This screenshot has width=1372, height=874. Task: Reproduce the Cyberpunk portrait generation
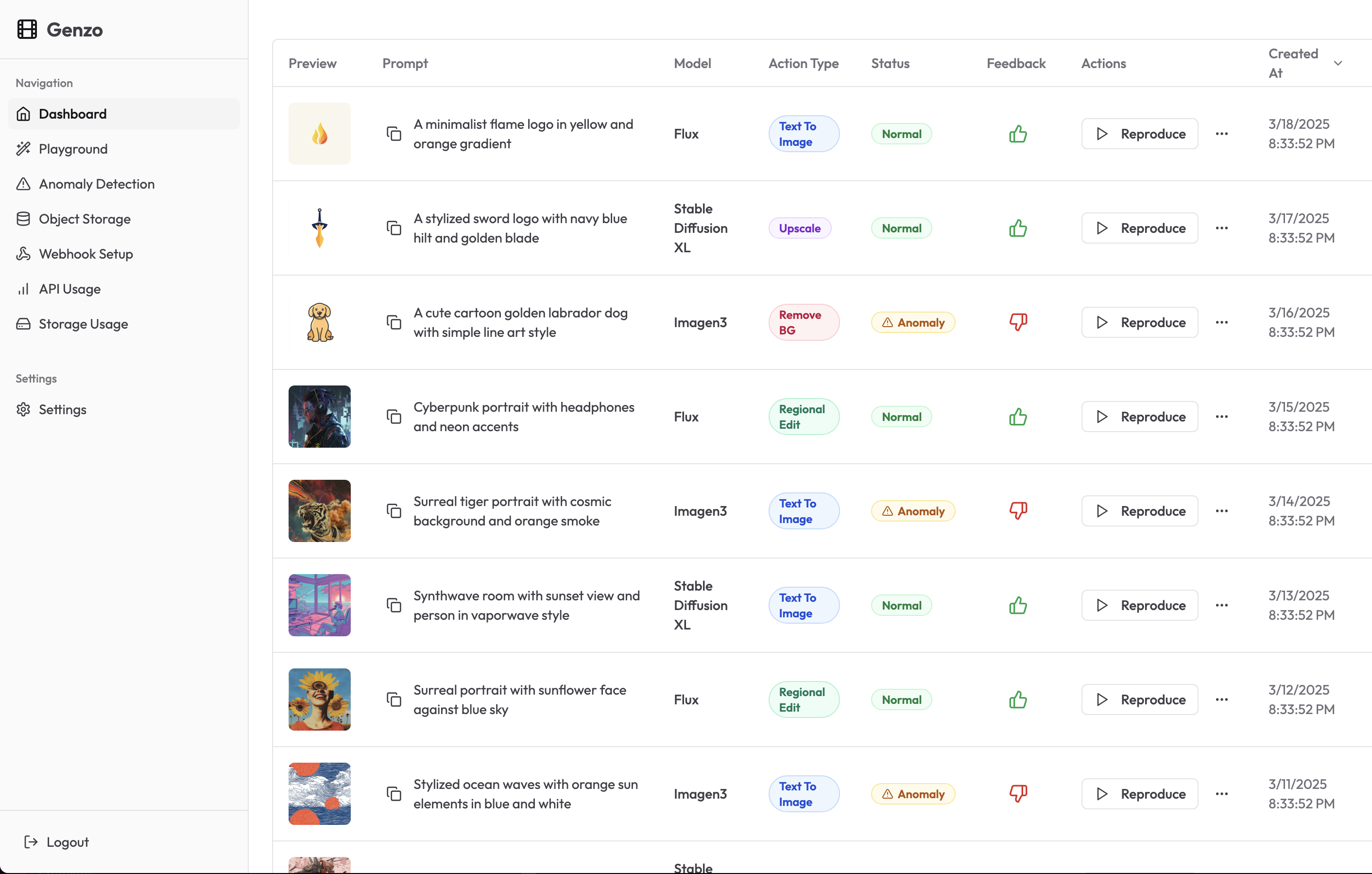(x=1140, y=417)
